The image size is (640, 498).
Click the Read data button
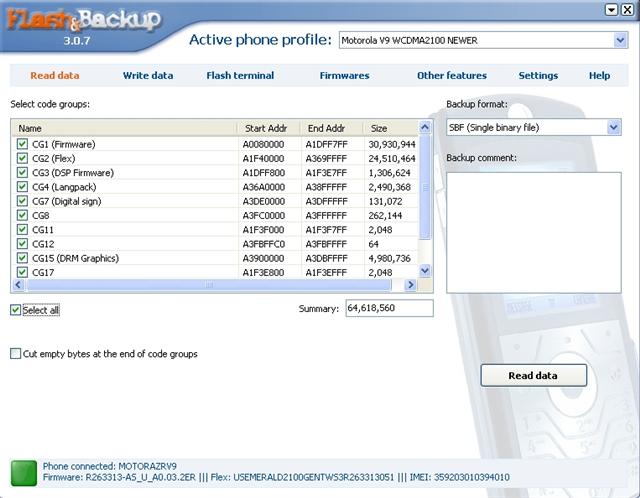click(x=532, y=375)
